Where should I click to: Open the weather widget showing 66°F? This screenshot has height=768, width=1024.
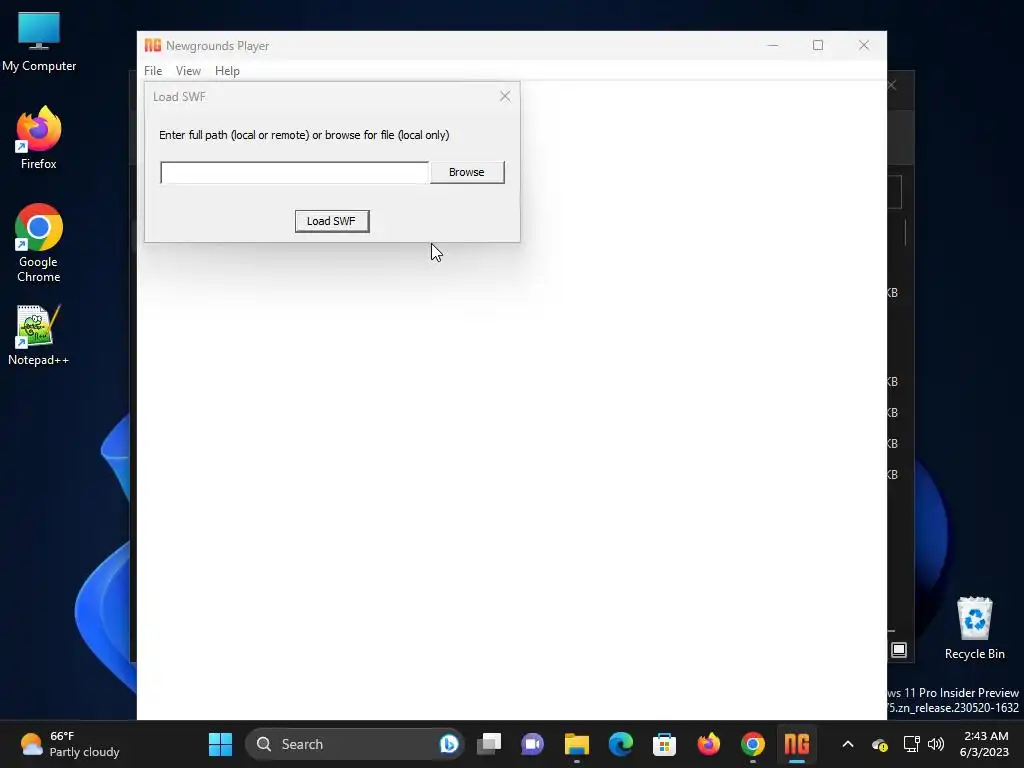pos(70,744)
